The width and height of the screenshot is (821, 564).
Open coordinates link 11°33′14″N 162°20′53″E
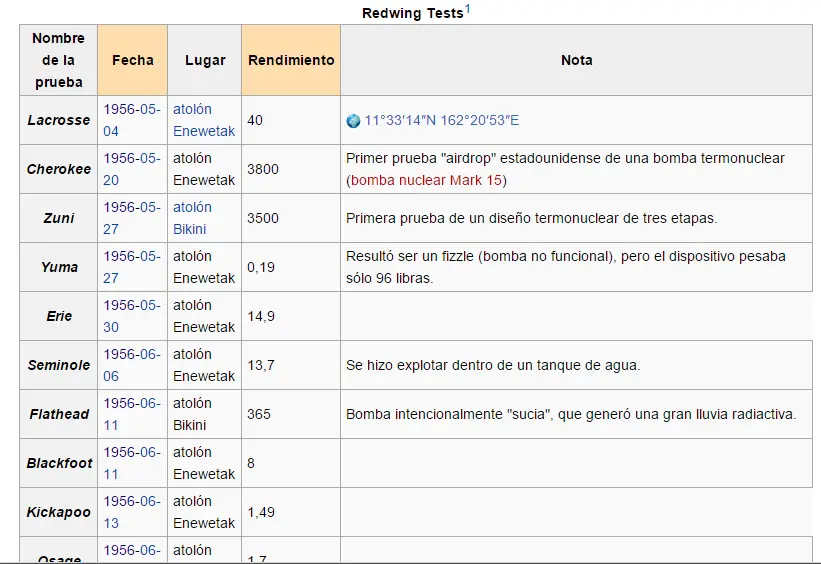441,120
